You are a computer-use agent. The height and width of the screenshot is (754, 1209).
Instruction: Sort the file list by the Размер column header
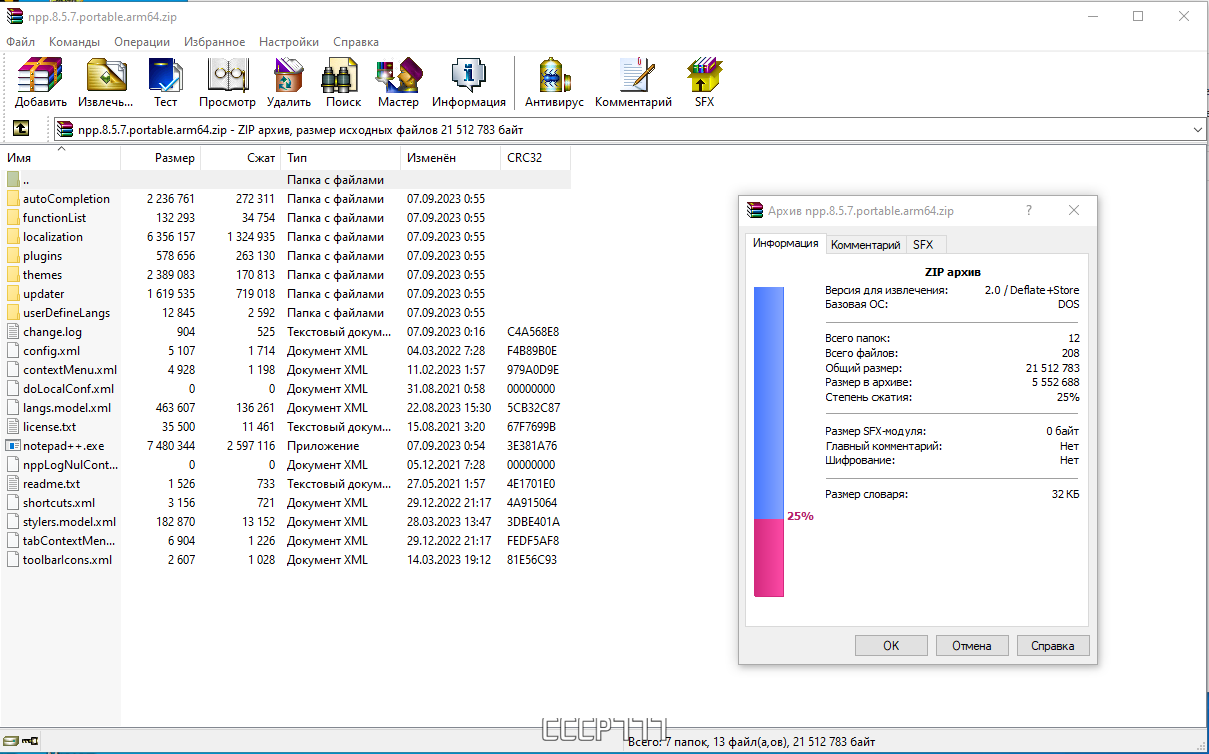click(160, 158)
